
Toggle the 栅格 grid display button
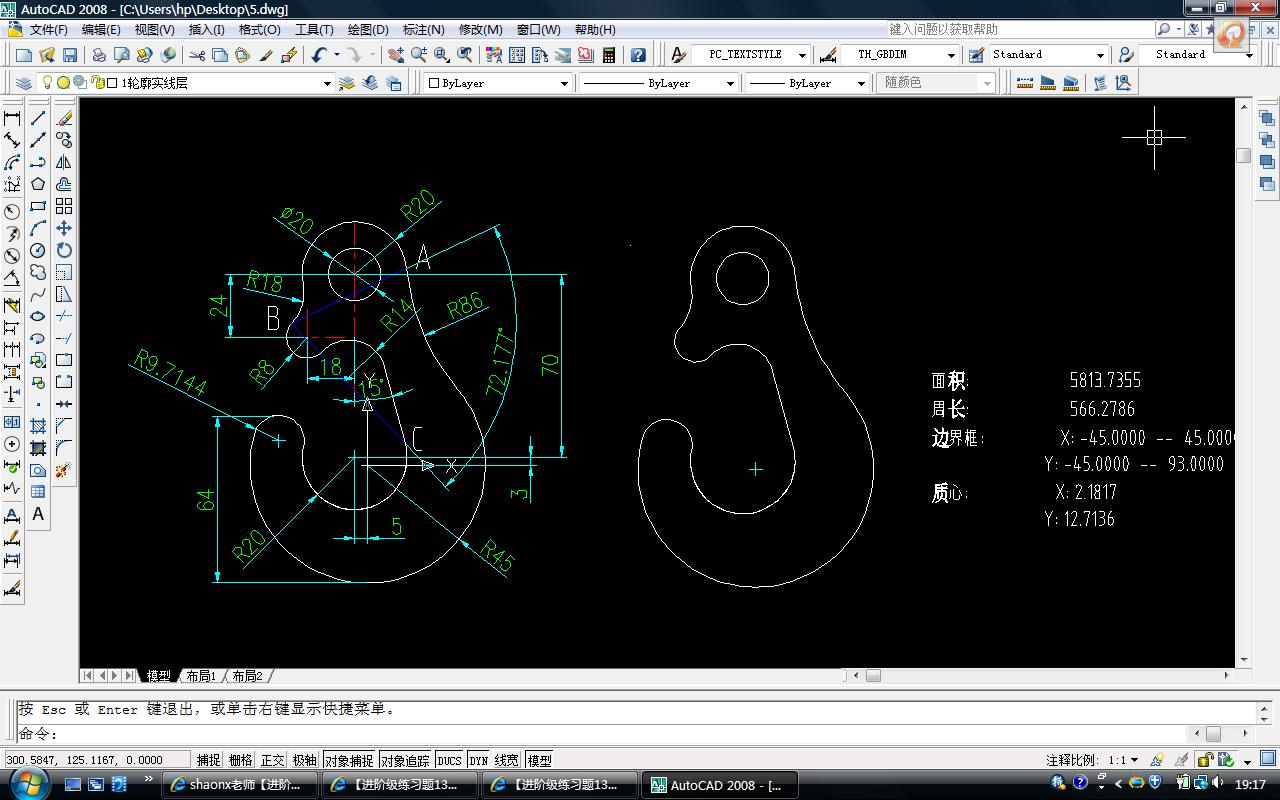(x=241, y=760)
